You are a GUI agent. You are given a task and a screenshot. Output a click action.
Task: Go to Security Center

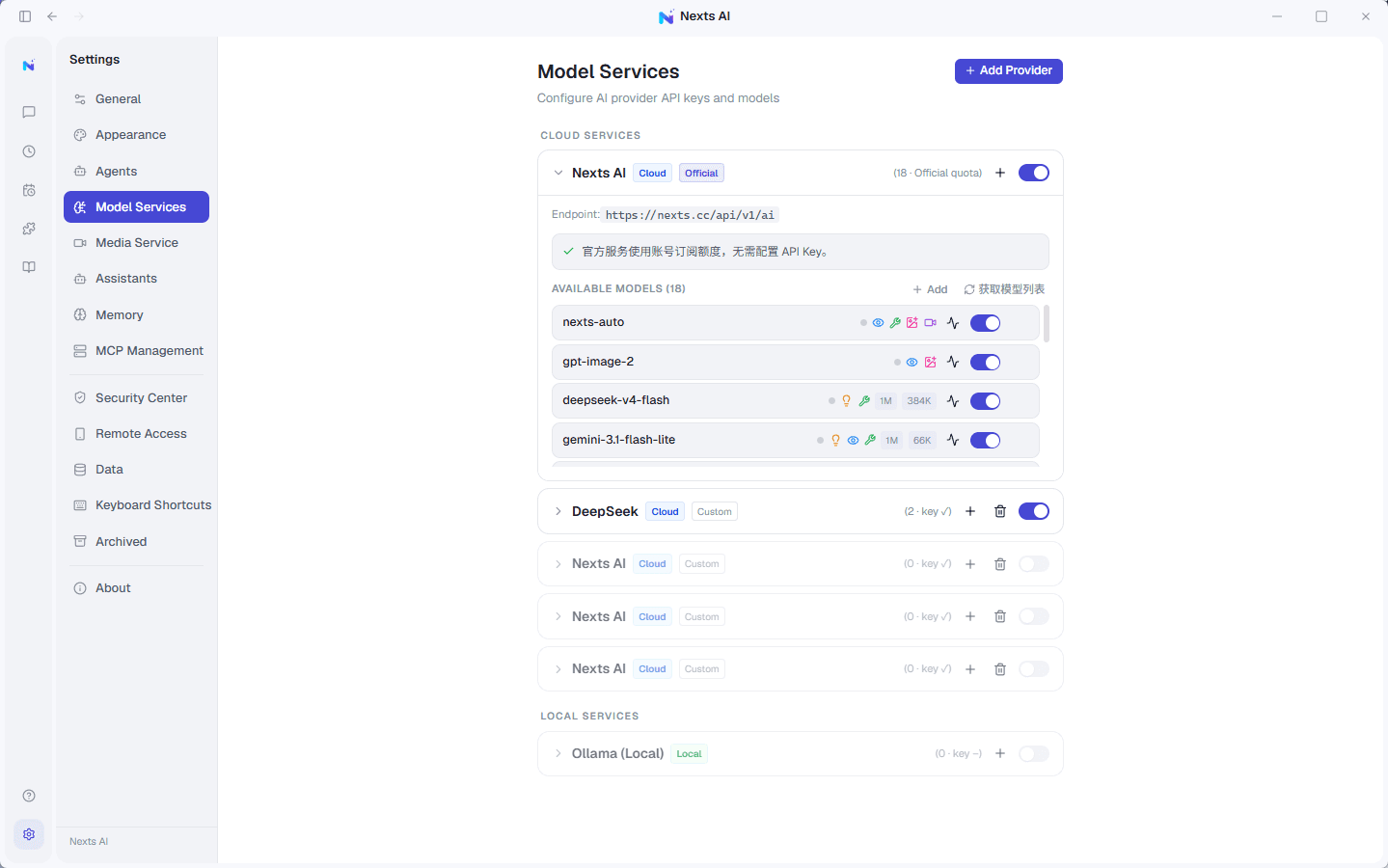136,398
